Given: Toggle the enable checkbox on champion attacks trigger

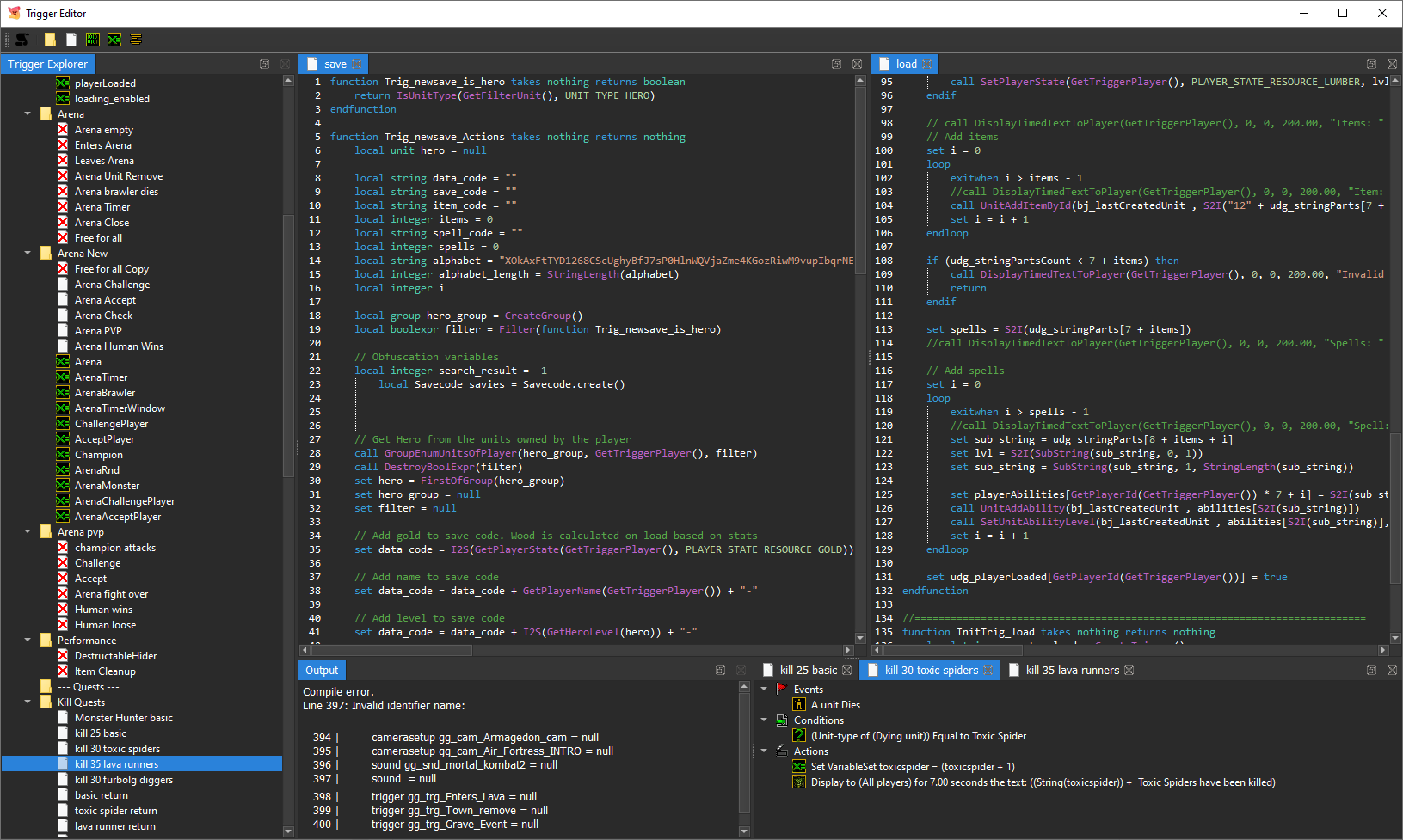Looking at the screenshot, I should [63, 547].
